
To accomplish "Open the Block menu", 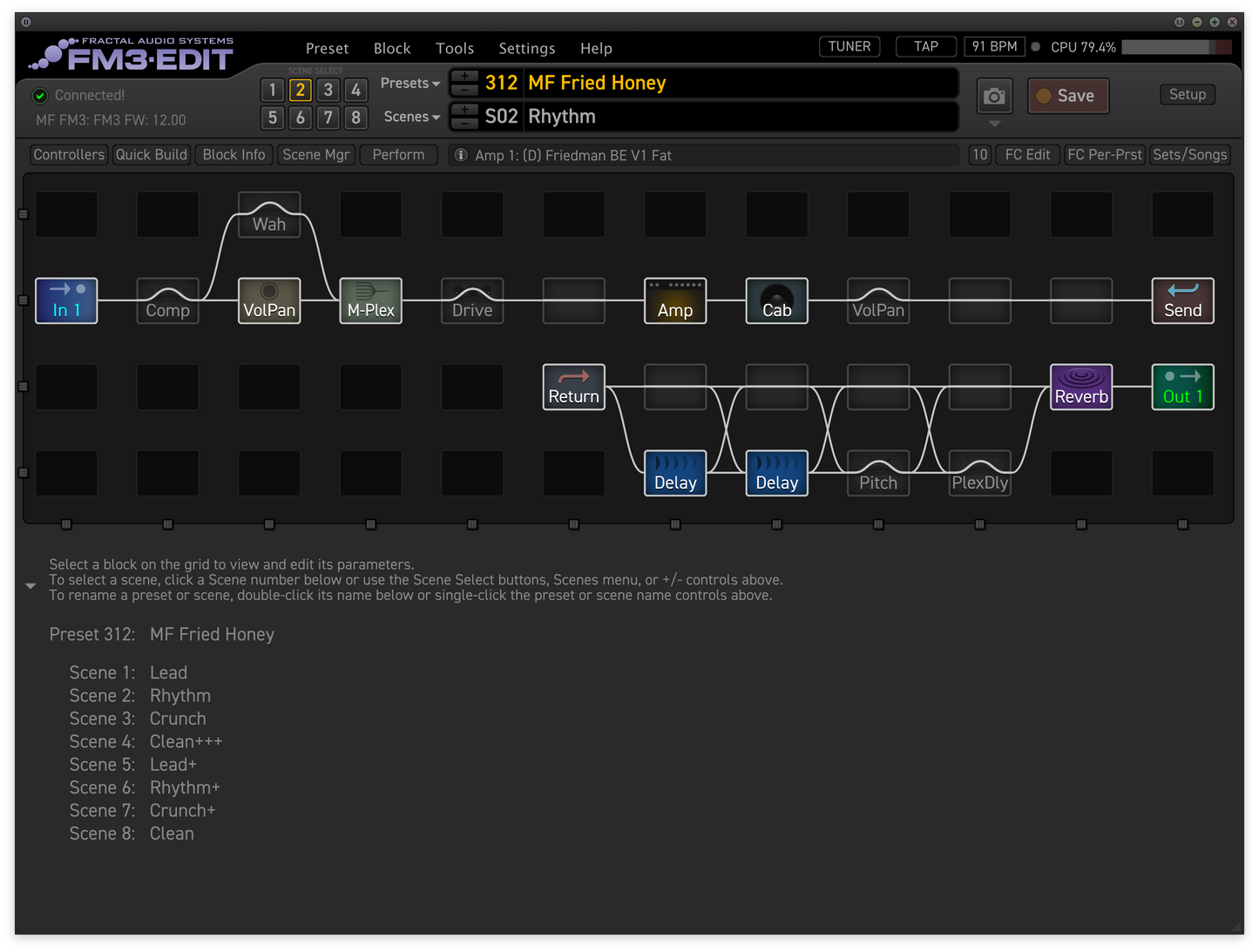I will click(392, 49).
